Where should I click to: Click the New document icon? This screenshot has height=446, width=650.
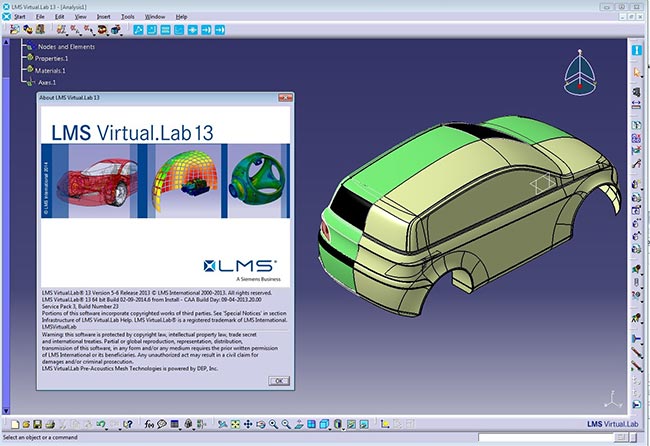click(x=15, y=424)
